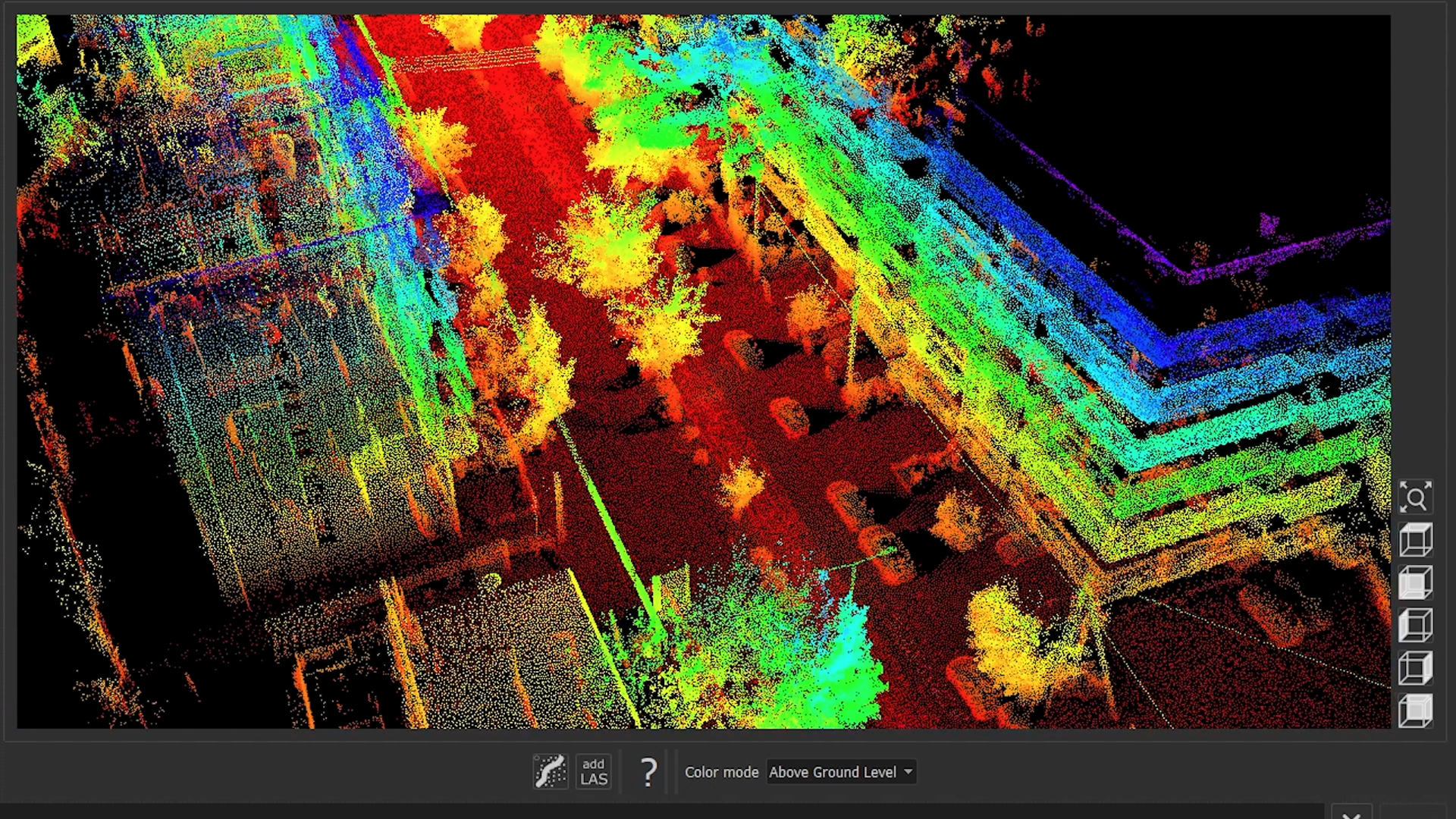Click the X close button at bottom right
Image resolution: width=1456 pixels, height=819 pixels.
click(1351, 815)
